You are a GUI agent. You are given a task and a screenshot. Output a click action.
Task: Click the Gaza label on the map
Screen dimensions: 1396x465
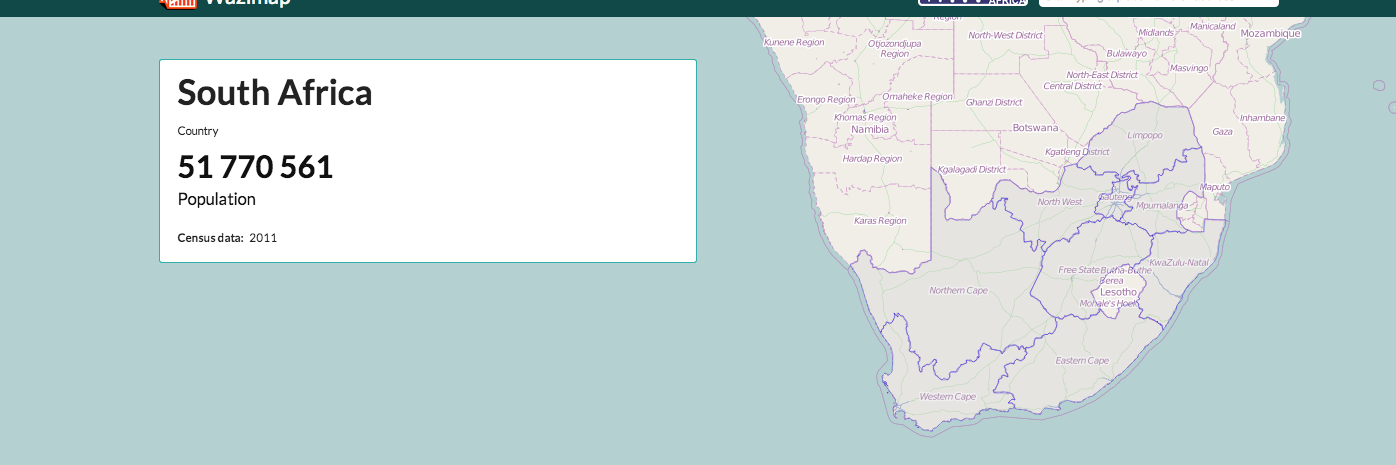click(1222, 131)
